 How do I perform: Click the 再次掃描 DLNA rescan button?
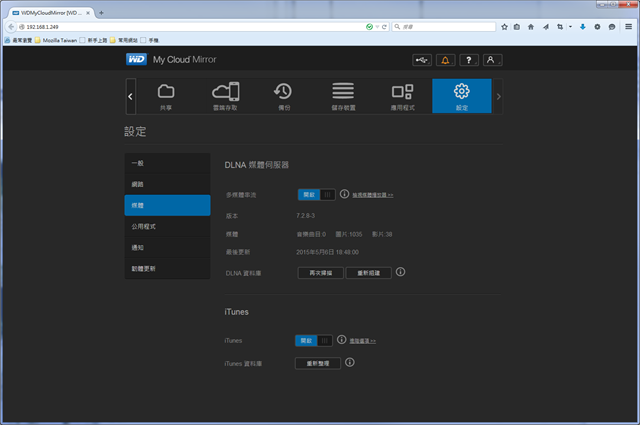(321, 273)
